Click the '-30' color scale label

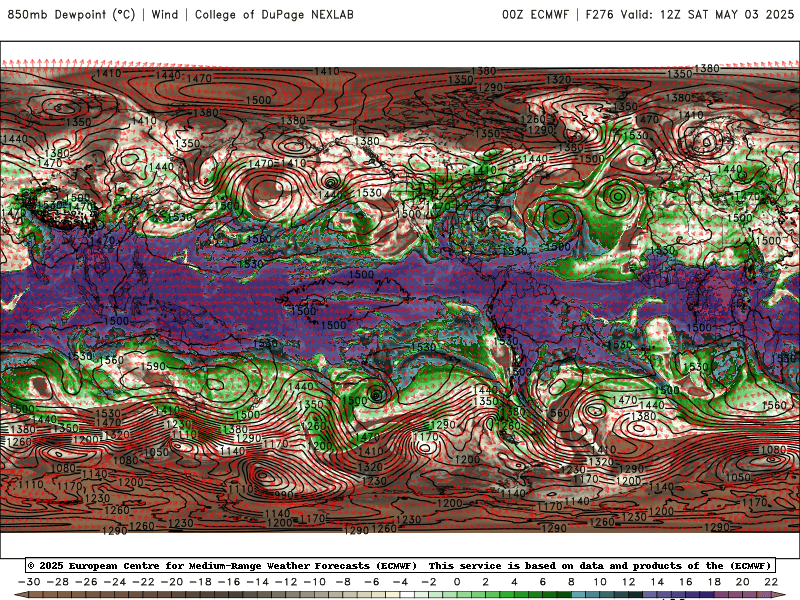[x=29, y=582]
